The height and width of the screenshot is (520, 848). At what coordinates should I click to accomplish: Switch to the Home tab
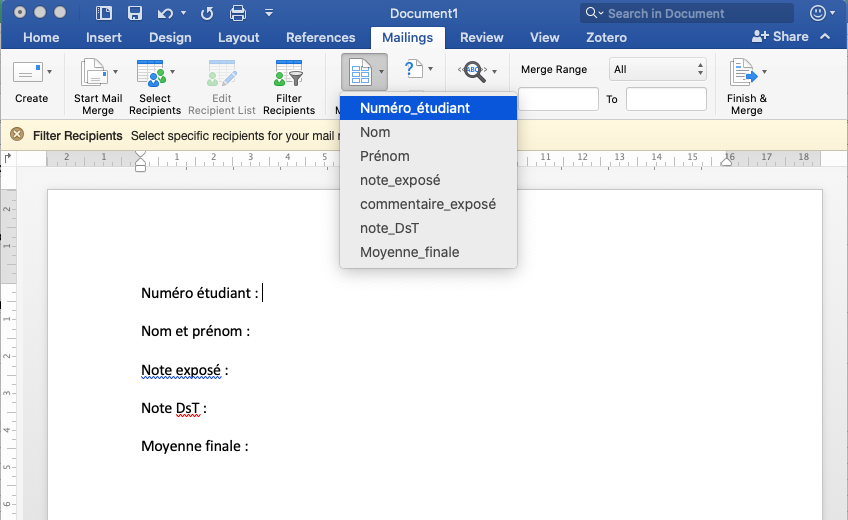tap(41, 37)
